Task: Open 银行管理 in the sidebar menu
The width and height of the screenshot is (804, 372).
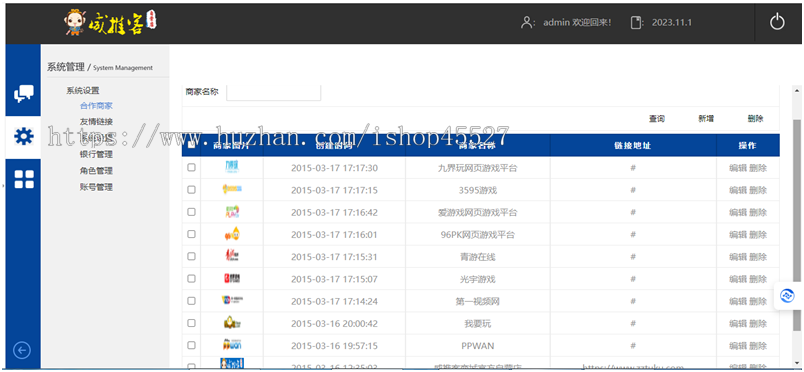Action: [96, 154]
